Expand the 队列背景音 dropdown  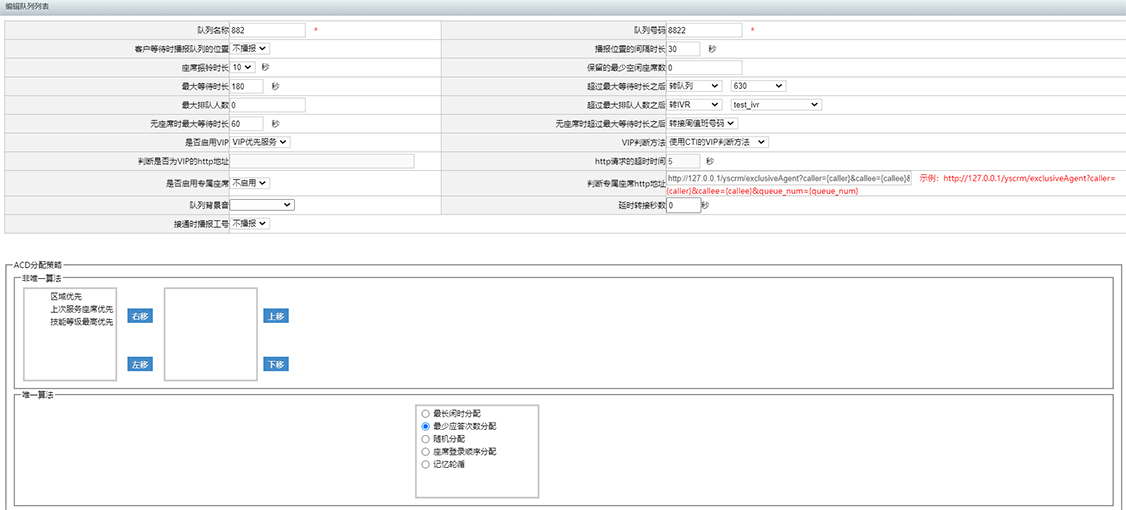coord(263,205)
